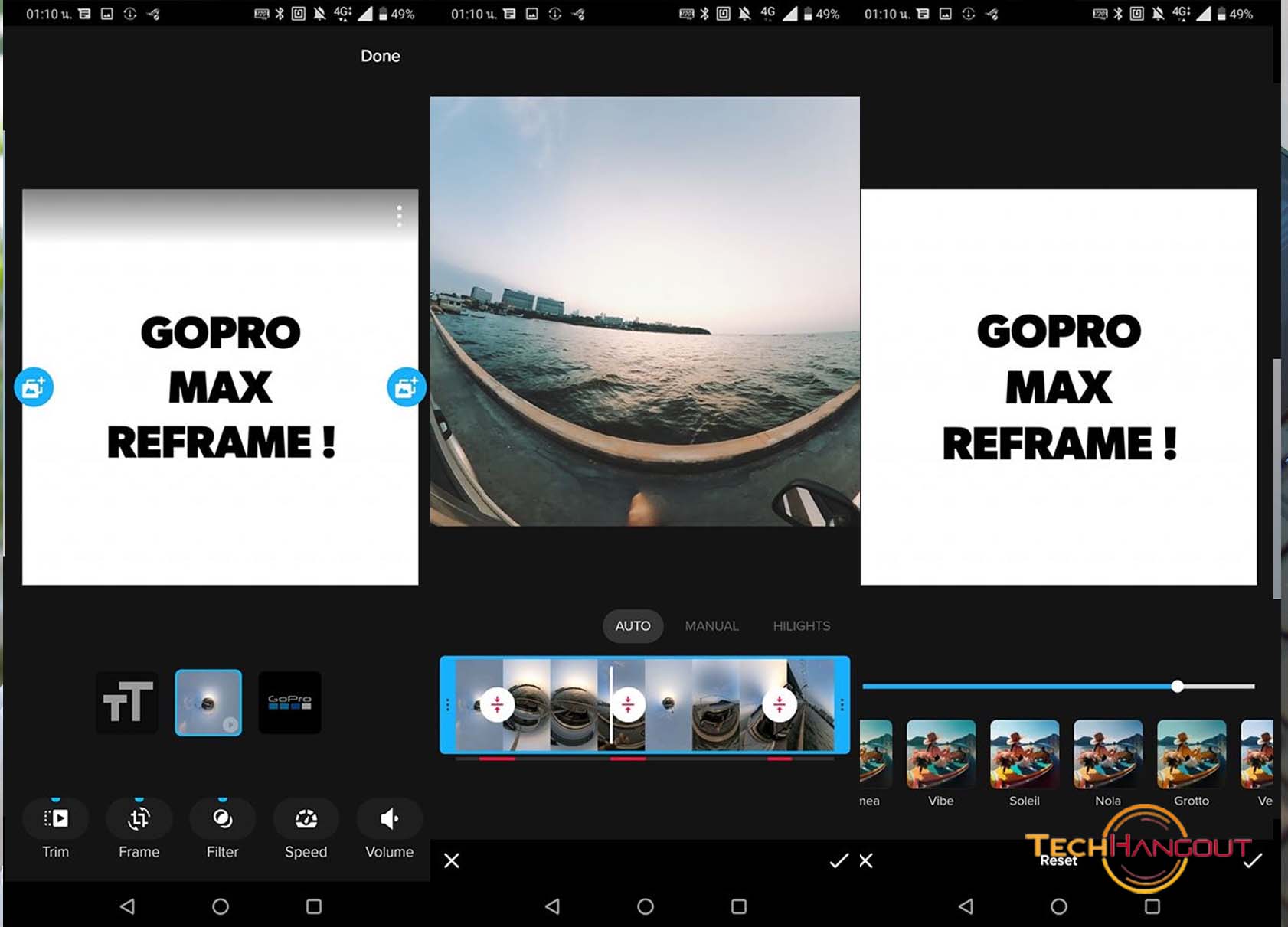Select the text title thumbnail (TT)
This screenshot has height=927, width=1288.
[x=127, y=702]
